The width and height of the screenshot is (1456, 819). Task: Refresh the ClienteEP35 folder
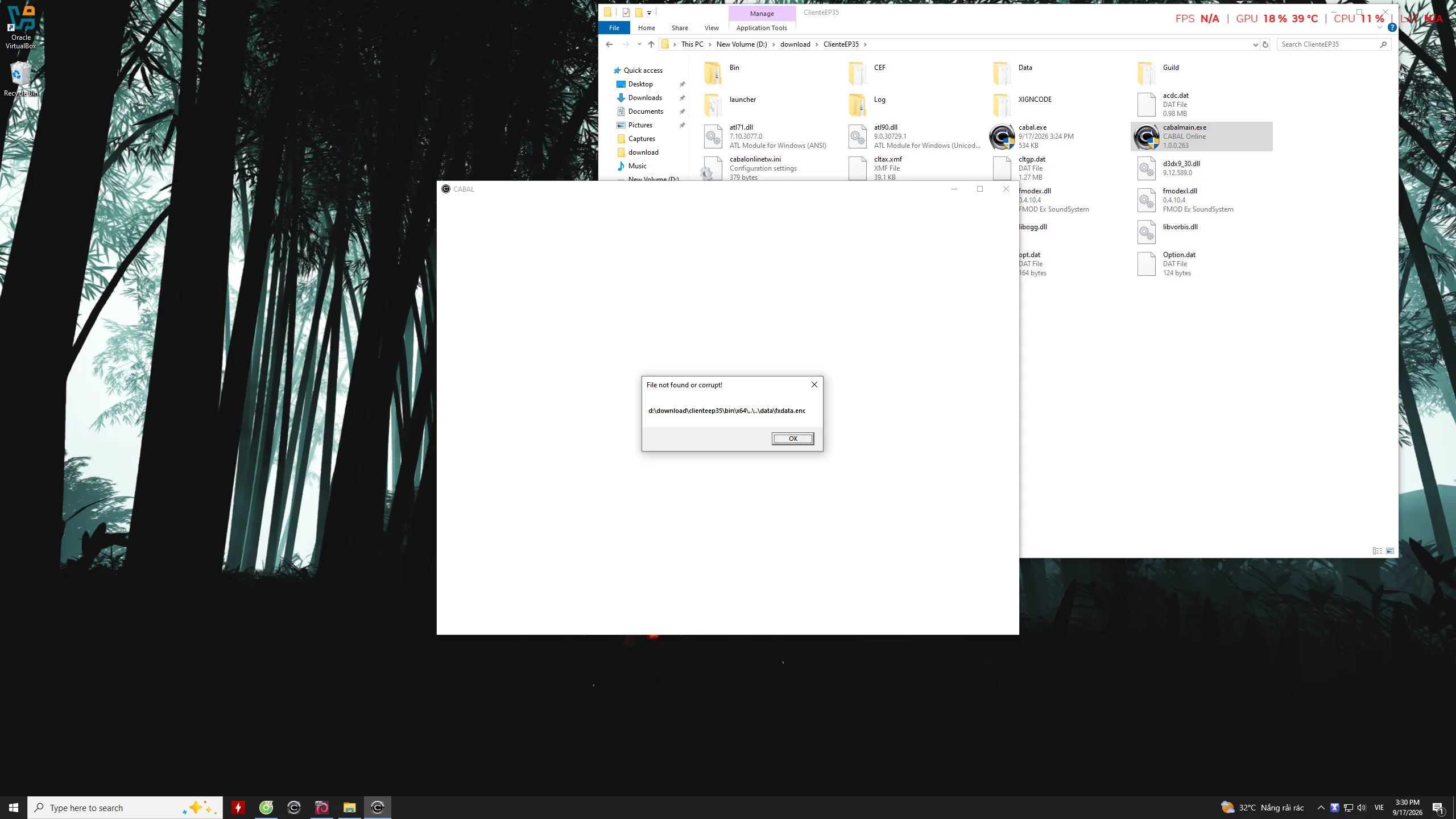click(1265, 44)
